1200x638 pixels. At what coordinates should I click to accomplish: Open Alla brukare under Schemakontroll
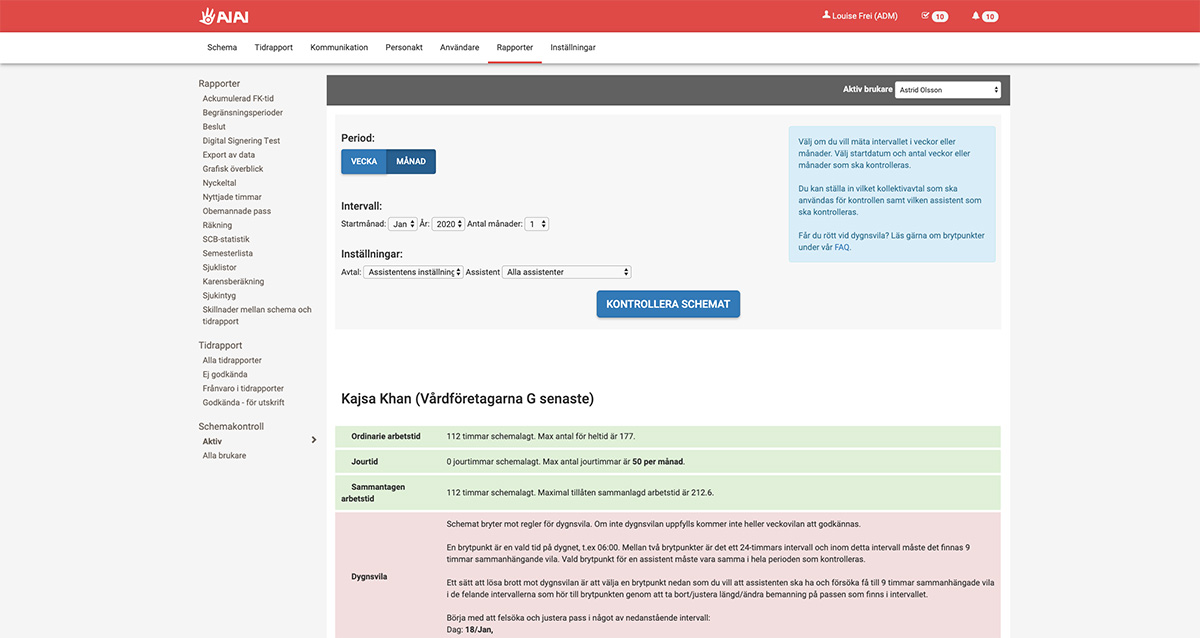pyautogui.click(x=224, y=455)
